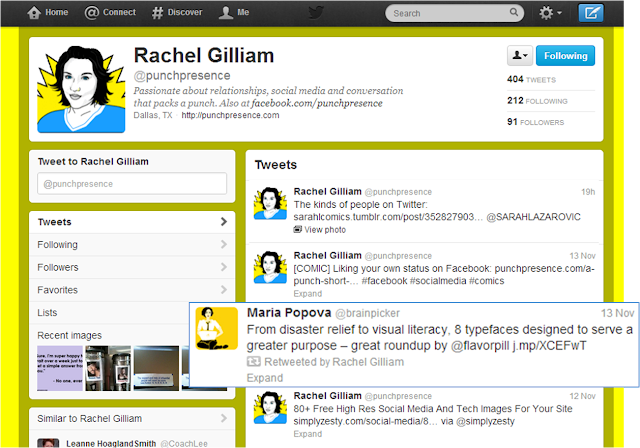
Task: Open Similar to Rachel Gilliam section
Action: tap(132, 419)
